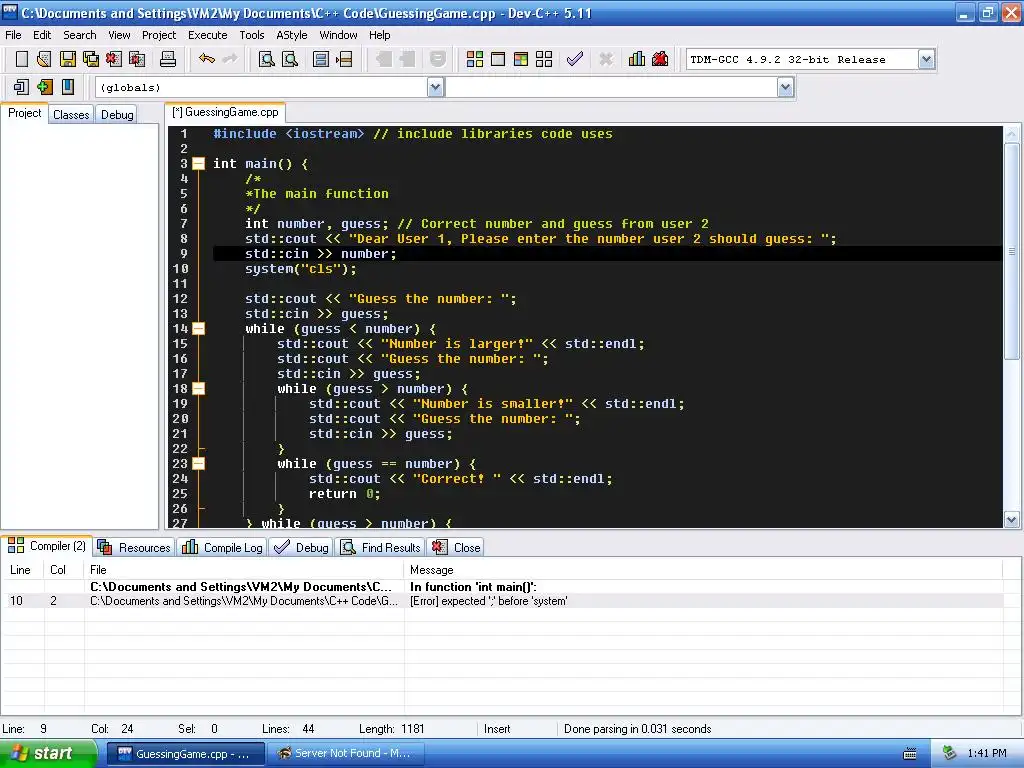Image resolution: width=1024 pixels, height=768 pixels.
Task: Print the source file
Action: pos(168,59)
